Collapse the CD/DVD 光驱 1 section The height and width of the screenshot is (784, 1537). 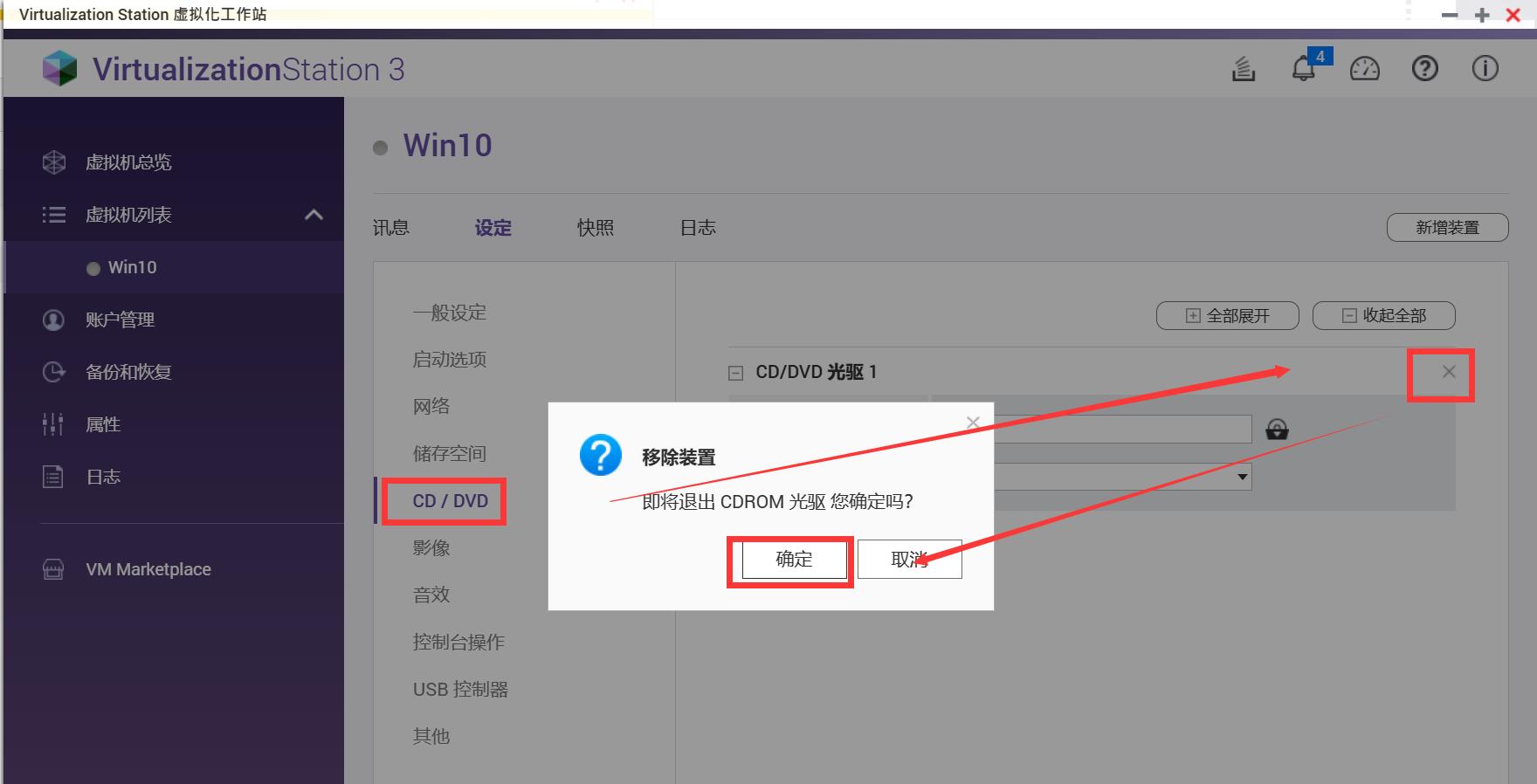pos(736,373)
